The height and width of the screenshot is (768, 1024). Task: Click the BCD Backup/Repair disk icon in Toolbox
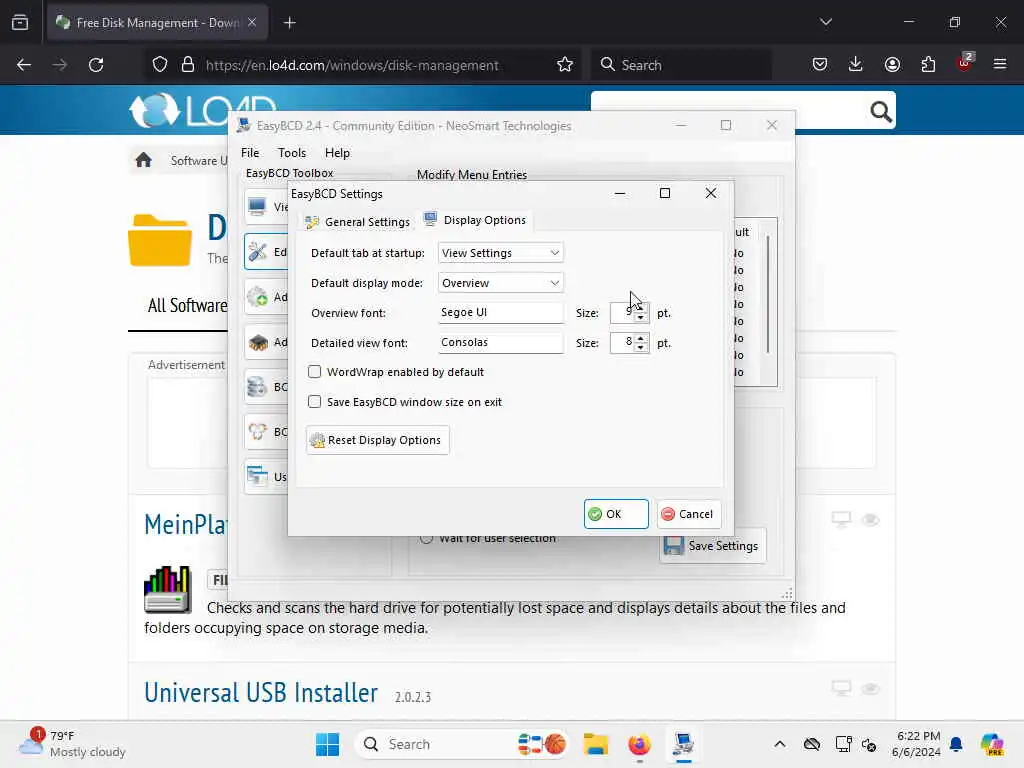(x=257, y=387)
